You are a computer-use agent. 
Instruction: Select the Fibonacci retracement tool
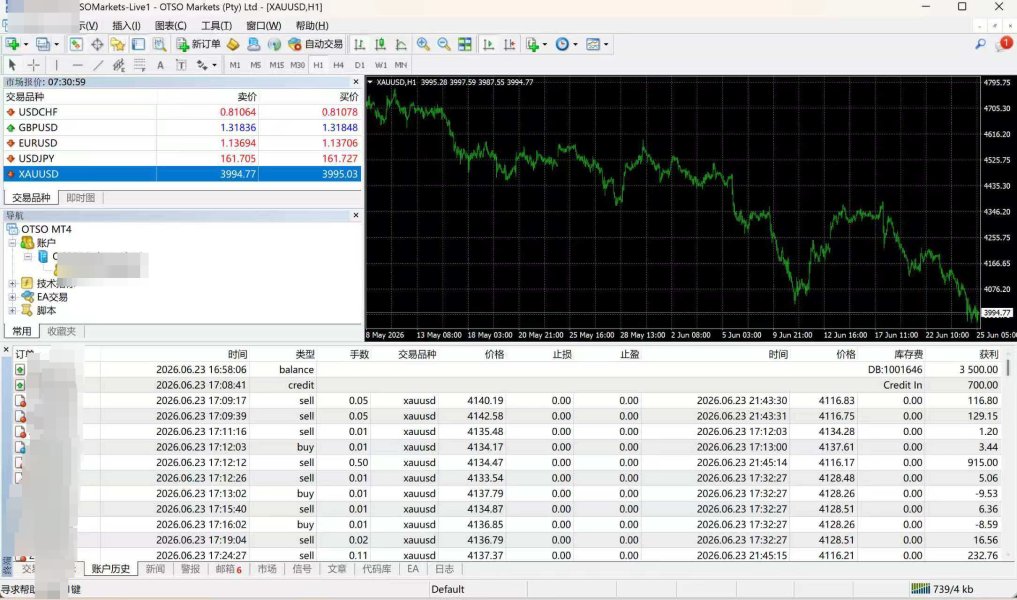139,65
